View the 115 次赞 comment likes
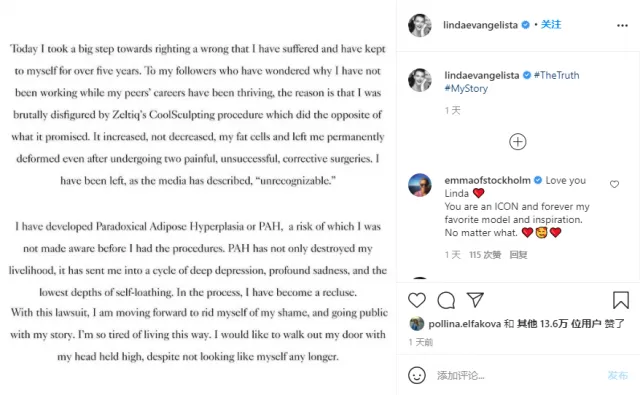Screen dimensions: 640x395 [x=485, y=255]
